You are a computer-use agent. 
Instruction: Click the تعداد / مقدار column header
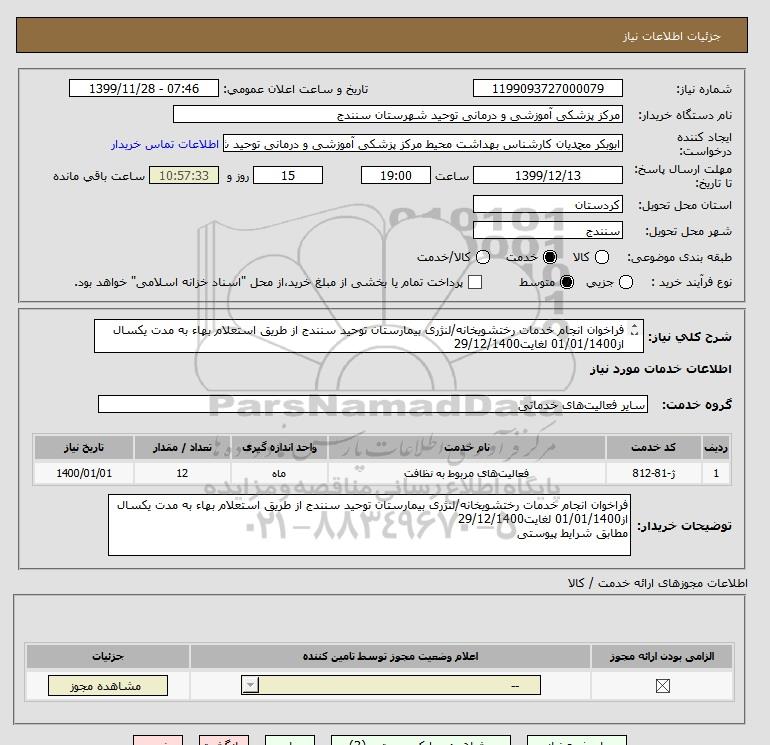click(182, 447)
